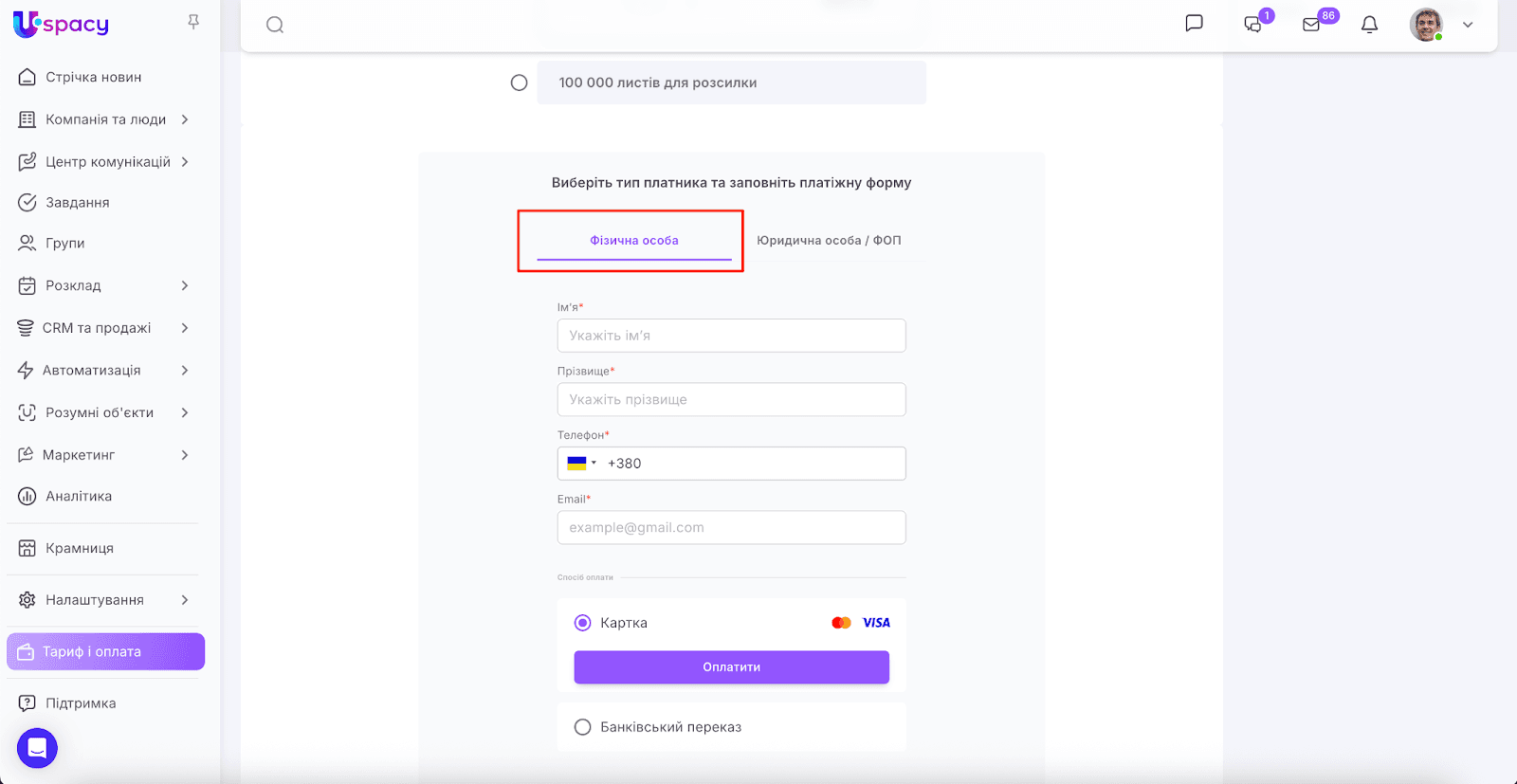Click the search magnifier icon

pyautogui.click(x=275, y=25)
